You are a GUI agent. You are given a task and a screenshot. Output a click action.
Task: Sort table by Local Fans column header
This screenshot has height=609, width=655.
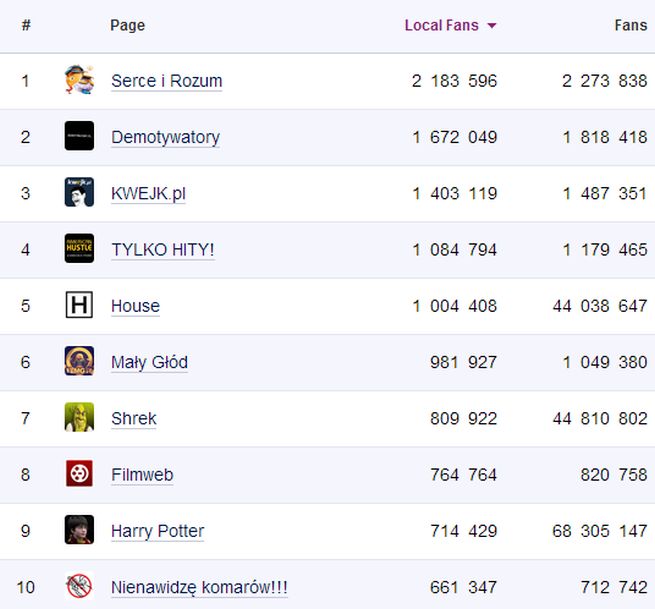tap(441, 25)
